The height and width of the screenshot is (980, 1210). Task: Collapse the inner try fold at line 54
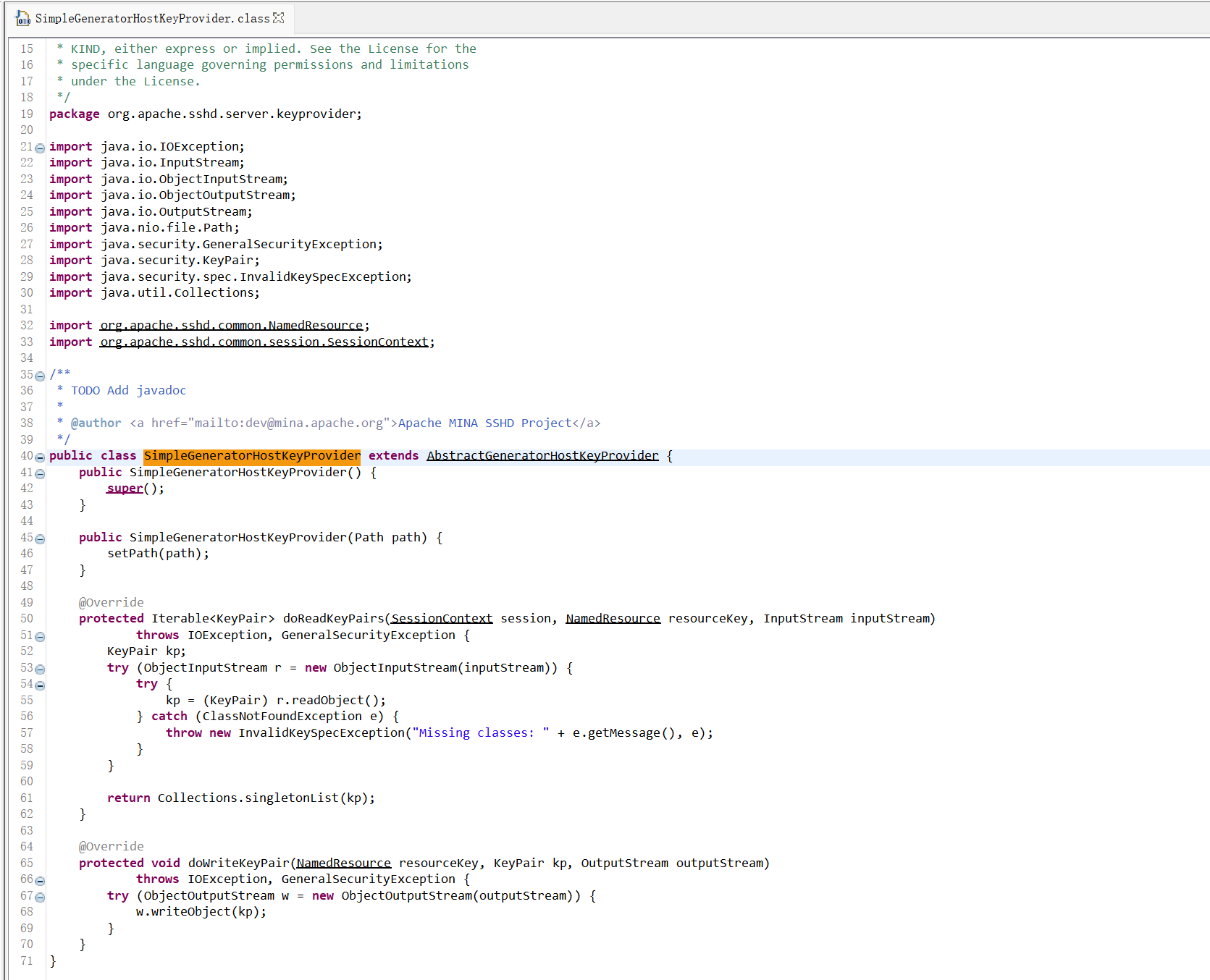click(x=40, y=685)
